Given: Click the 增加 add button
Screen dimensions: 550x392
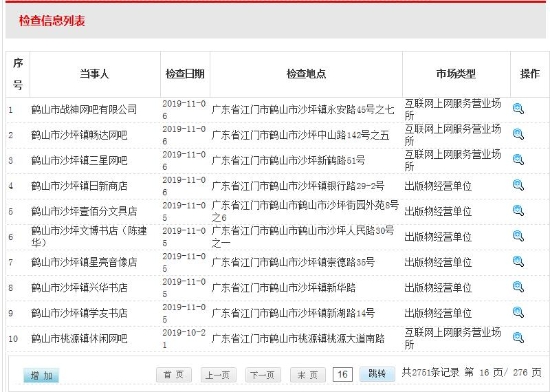Looking at the screenshot, I should point(41,376).
